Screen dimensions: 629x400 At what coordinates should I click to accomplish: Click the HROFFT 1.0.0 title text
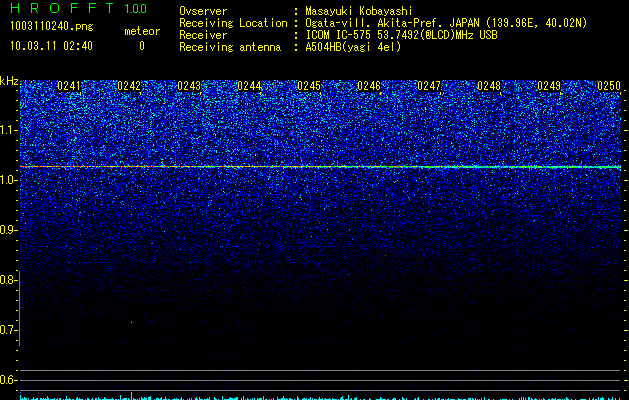click(x=79, y=8)
